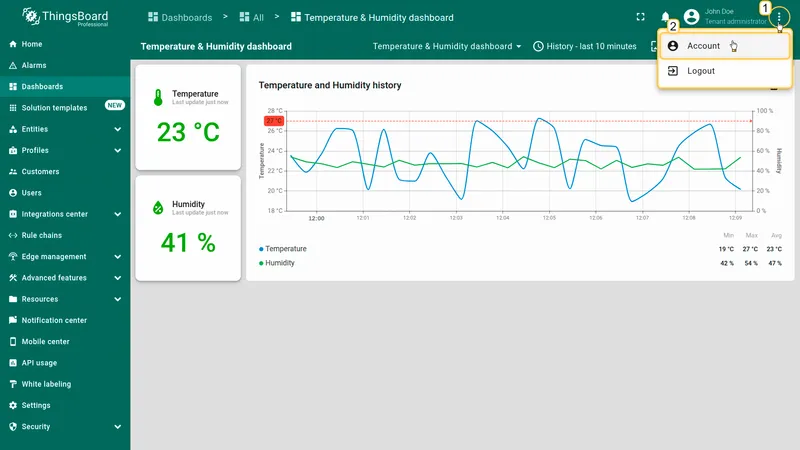Go to Dashboards breadcrumb
Image resolution: width=800 pixels, height=450 pixels.
coord(180,17)
